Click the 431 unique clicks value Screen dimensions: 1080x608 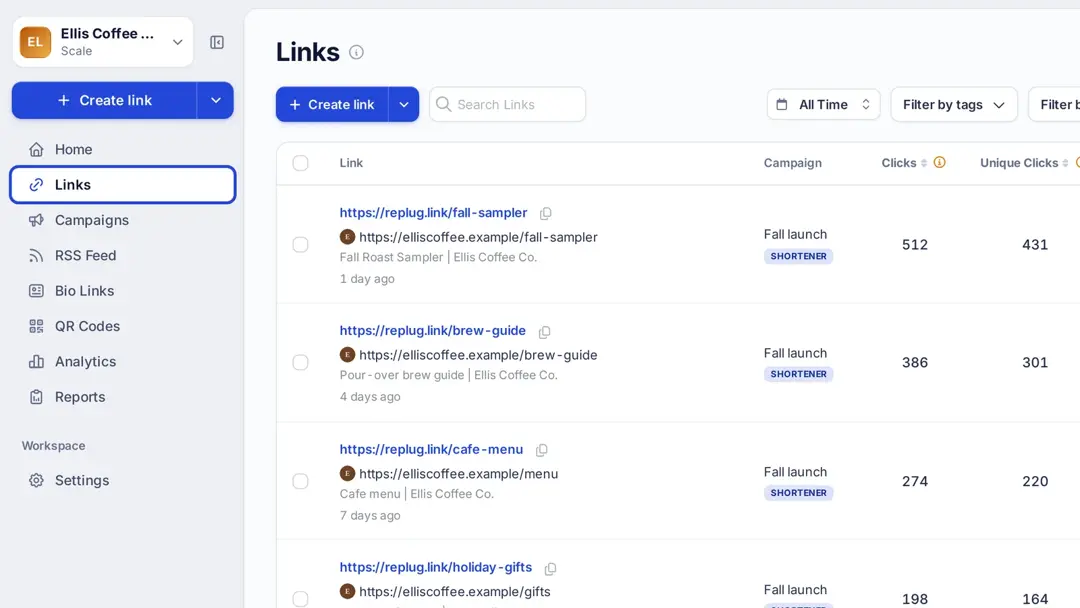click(x=1035, y=244)
